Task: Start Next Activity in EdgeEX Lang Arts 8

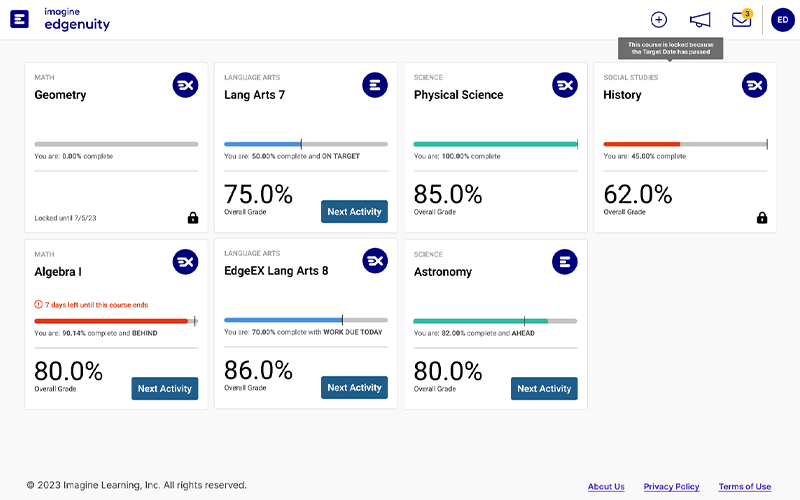Action: [x=354, y=388]
